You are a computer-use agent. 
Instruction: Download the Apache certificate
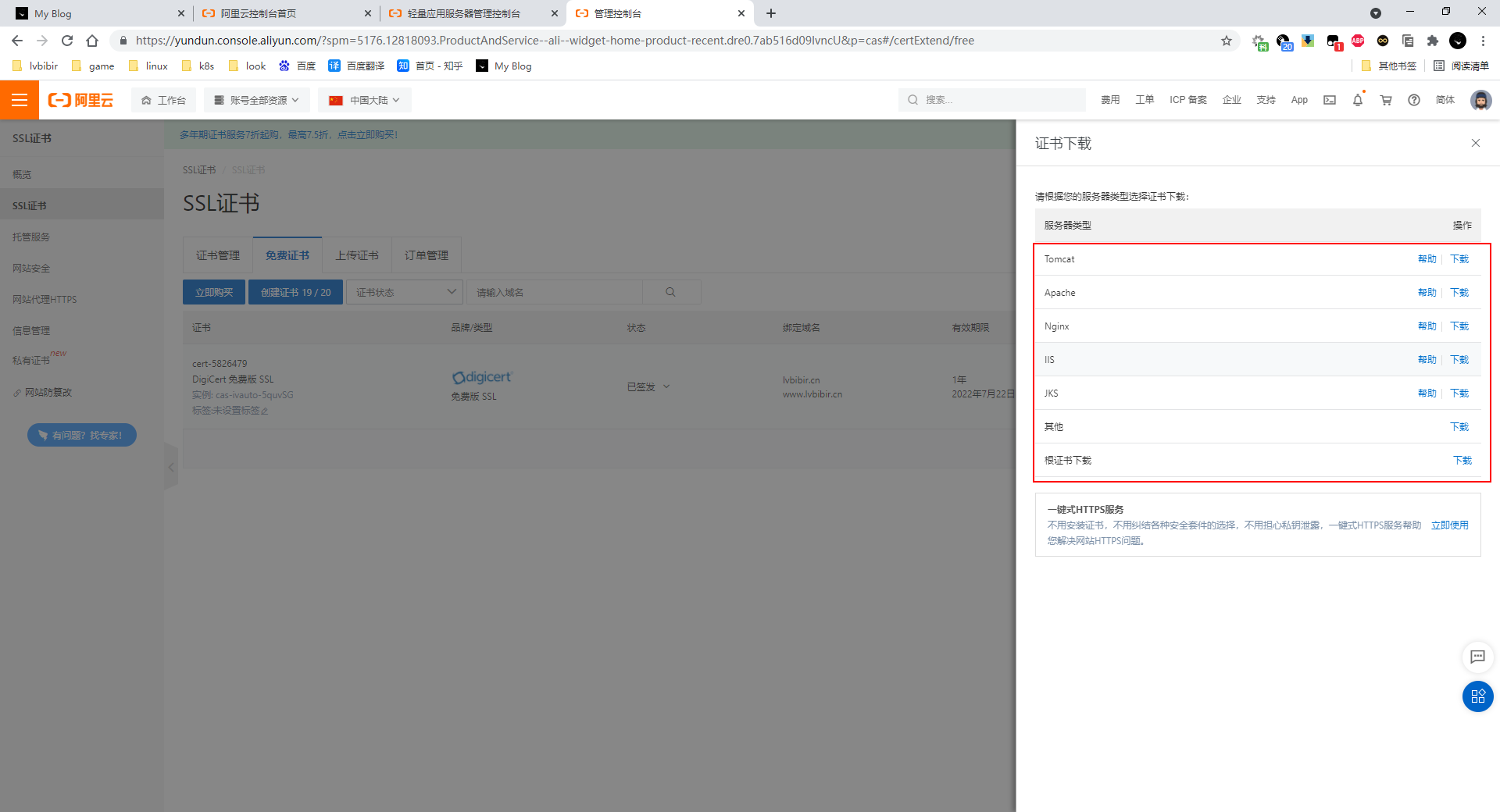point(1459,293)
